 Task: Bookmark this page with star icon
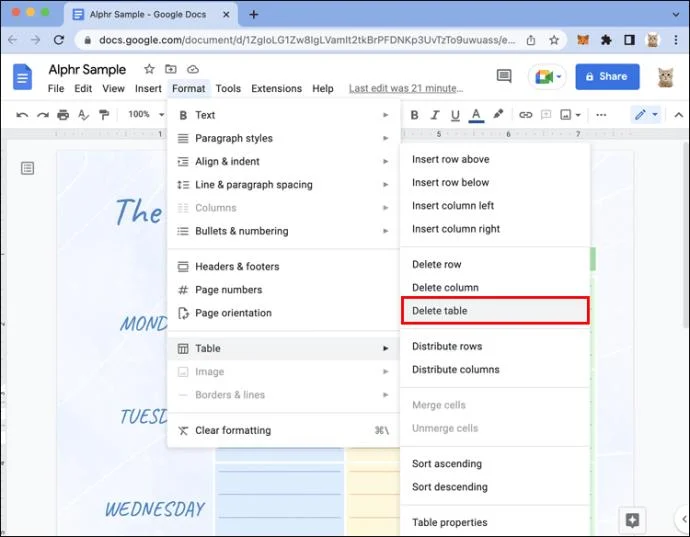[554, 40]
